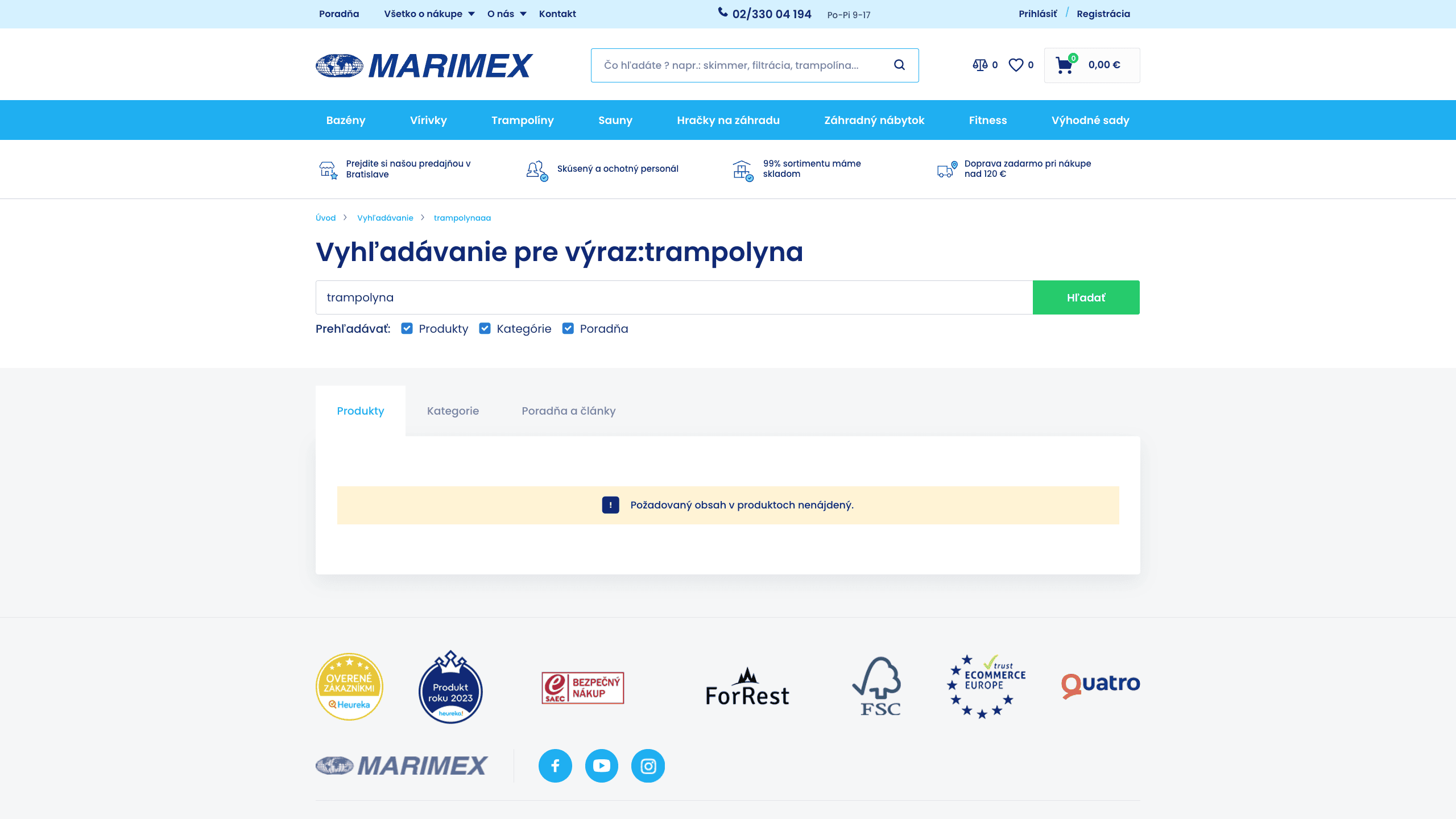Image resolution: width=1456 pixels, height=819 pixels.
Task: Click the magnifier search icon in header
Action: pyautogui.click(x=899, y=65)
